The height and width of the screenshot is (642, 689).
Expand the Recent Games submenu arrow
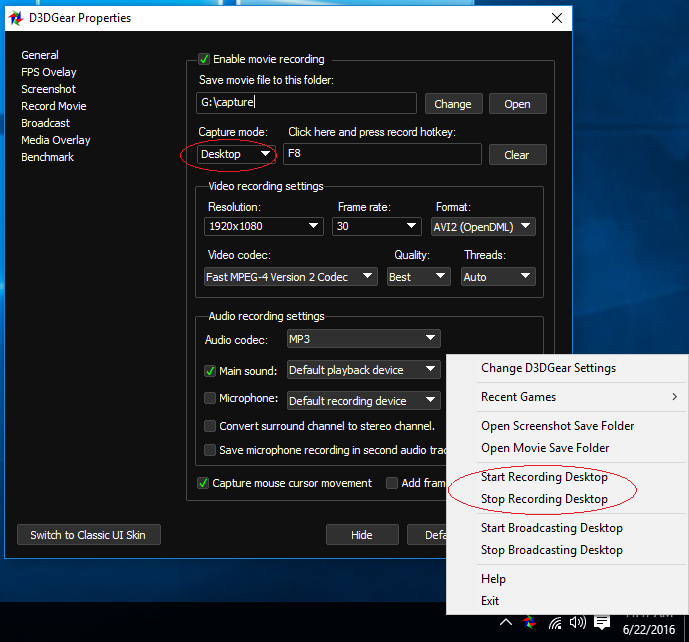pos(673,397)
